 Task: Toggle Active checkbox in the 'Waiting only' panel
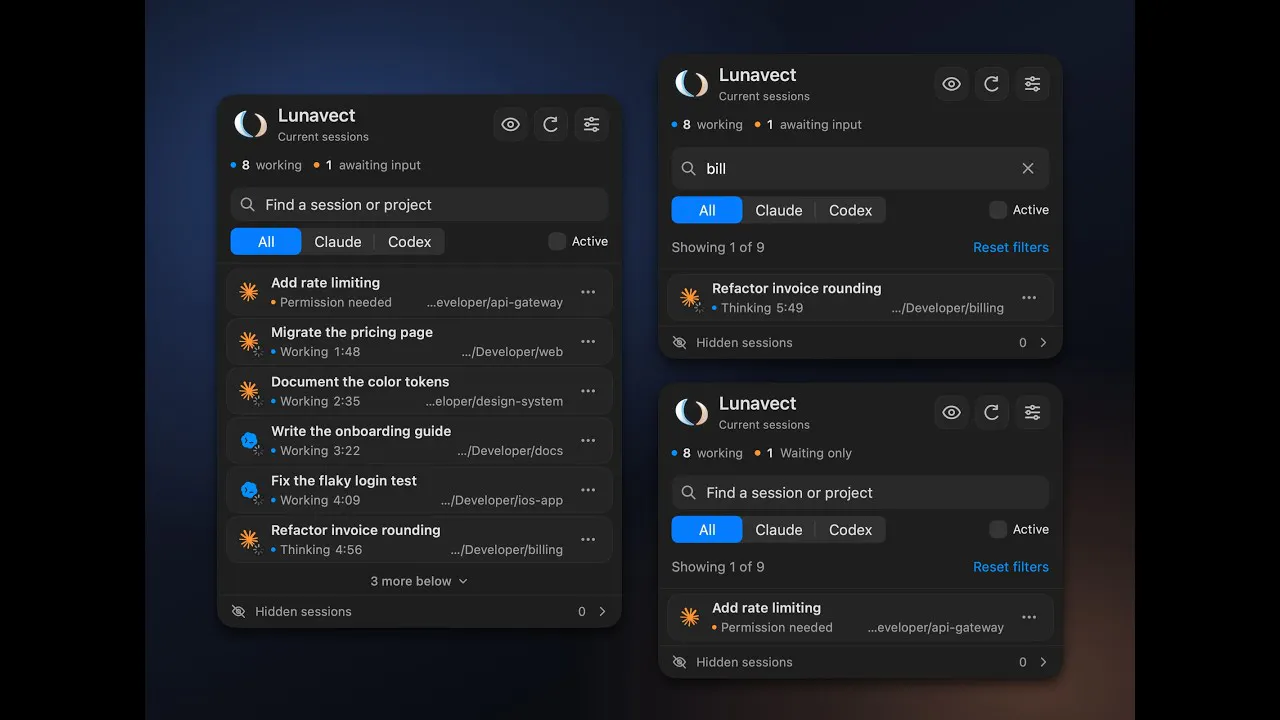tap(998, 529)
